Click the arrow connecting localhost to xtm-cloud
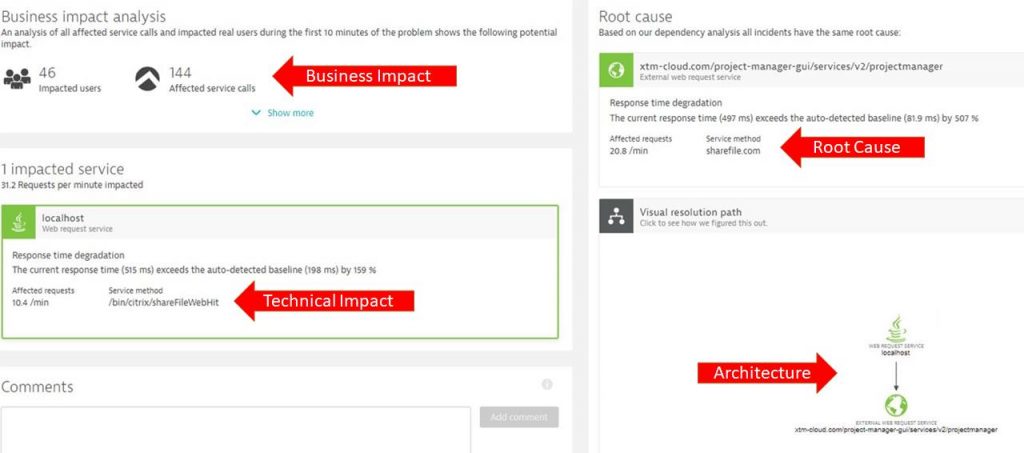 point(896,375)
